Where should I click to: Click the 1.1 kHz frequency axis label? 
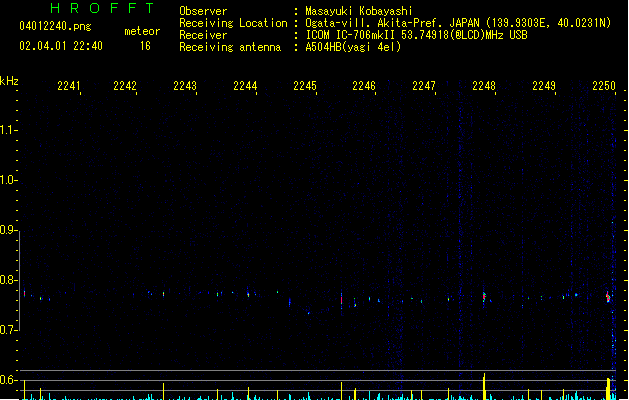8,130
